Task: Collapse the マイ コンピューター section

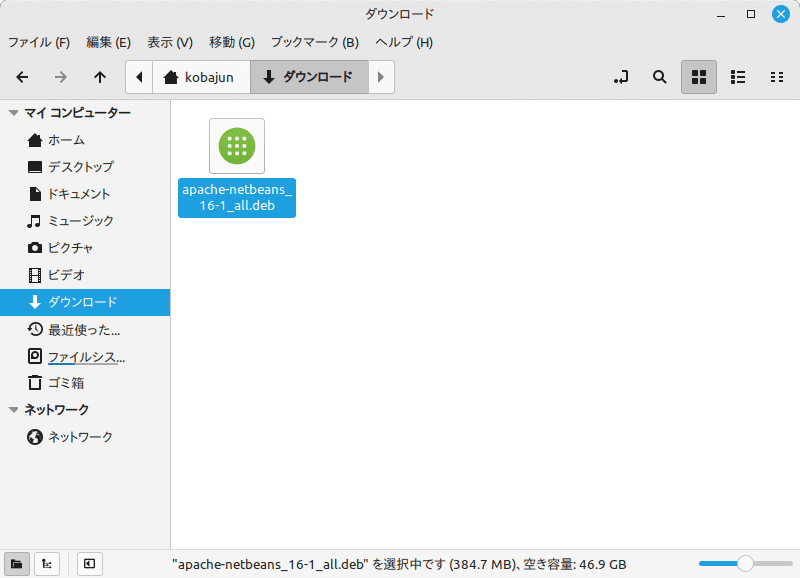Action: click(14, 113)
